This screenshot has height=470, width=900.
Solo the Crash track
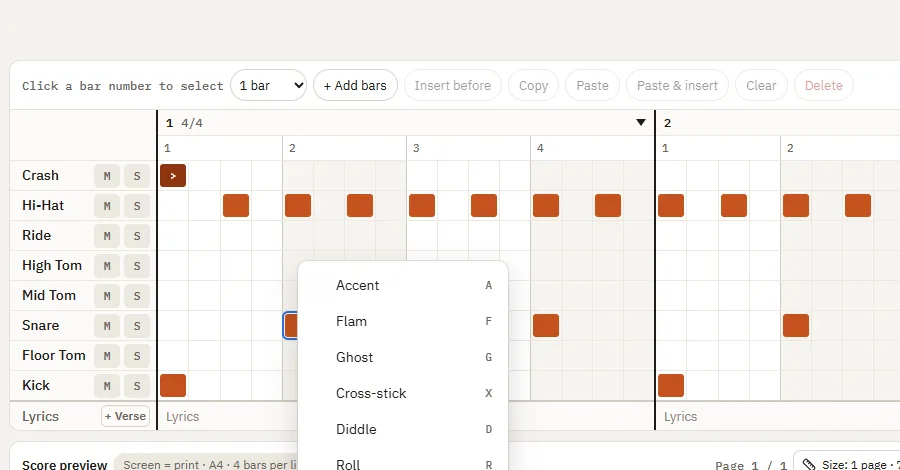tap(137, 176)
